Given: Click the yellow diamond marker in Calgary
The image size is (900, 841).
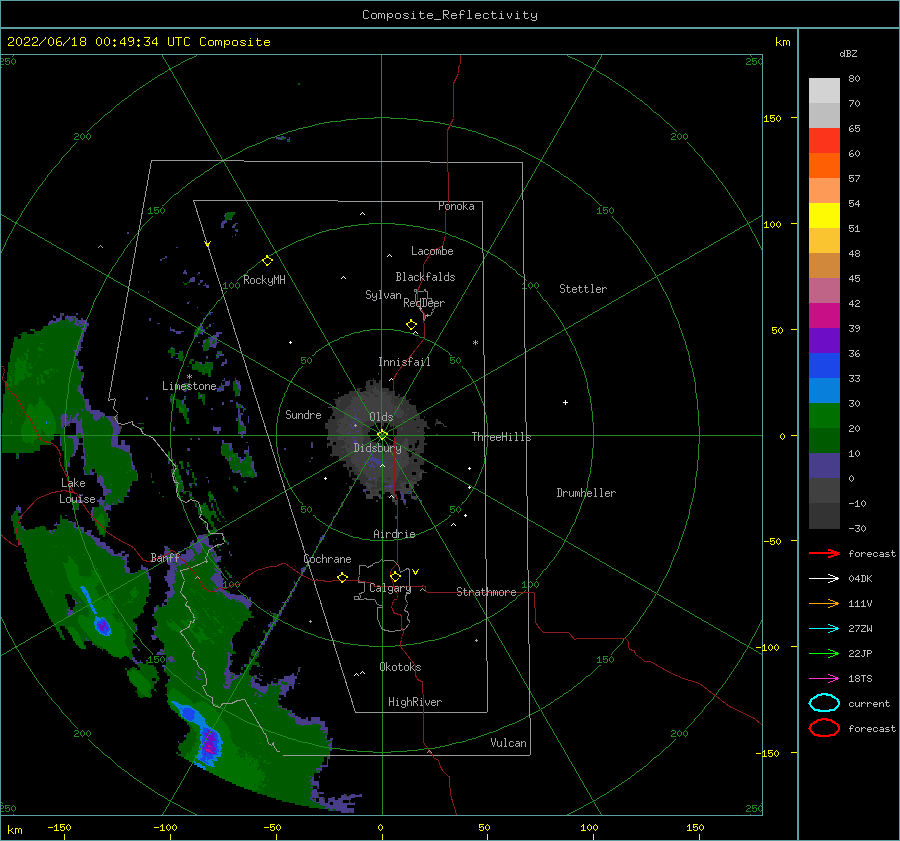Looking at the screenshot, I should pos(395,576).
